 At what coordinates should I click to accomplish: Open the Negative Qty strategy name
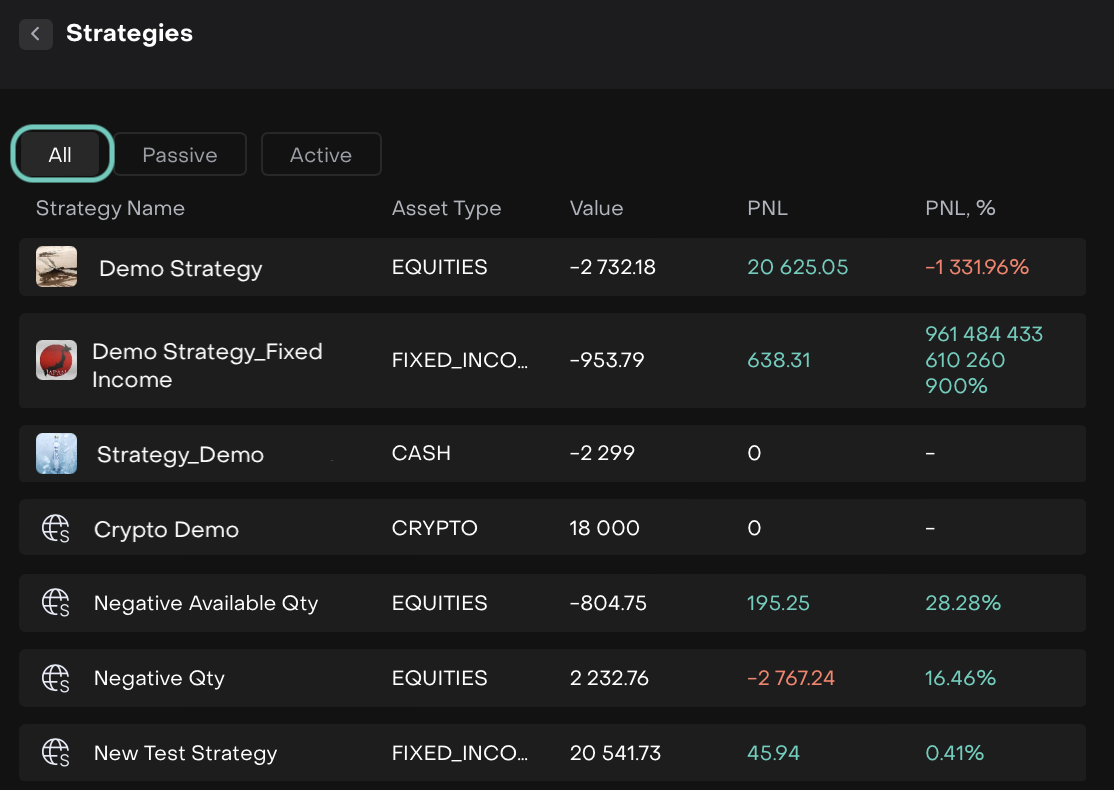coord(159,678)
